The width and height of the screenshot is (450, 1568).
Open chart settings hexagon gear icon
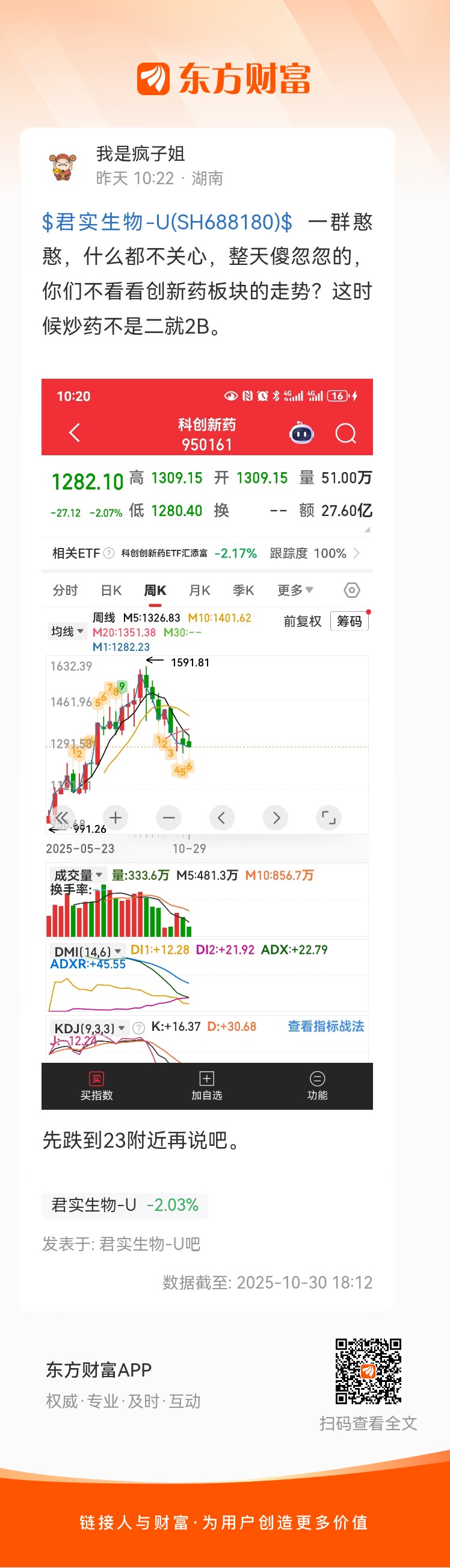click(351, 590)
